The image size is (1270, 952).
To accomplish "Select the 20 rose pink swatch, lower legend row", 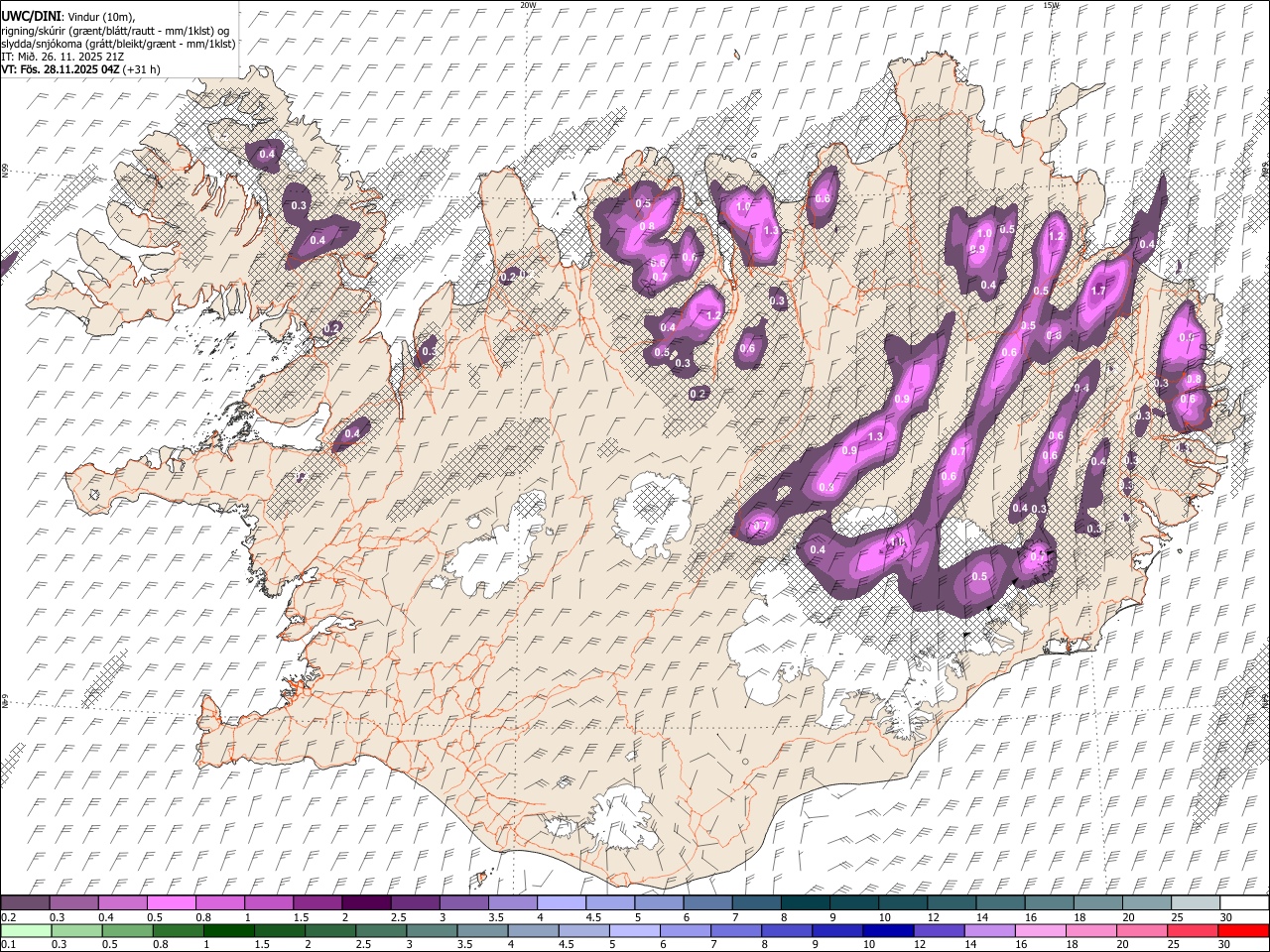I will click(x=1142, y=930).
